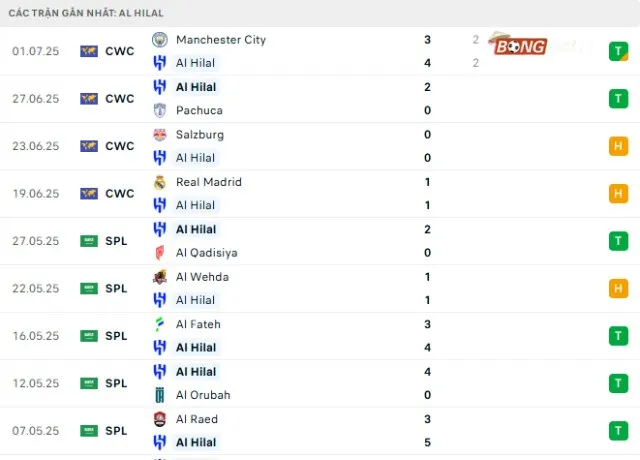Viewport: 640px width, 460px height.
Task: Click the Al Orubah team logo
Action: click(159, 395)
